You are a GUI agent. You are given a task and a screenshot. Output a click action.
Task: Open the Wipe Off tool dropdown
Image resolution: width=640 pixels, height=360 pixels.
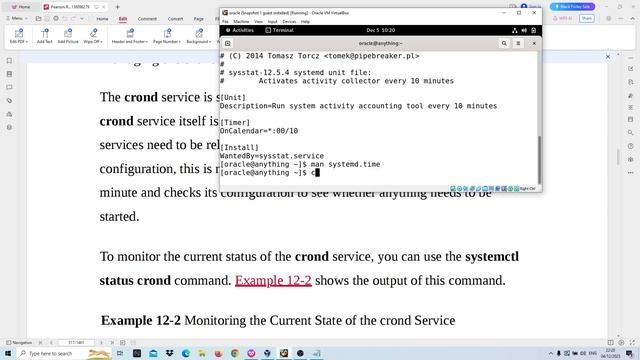point(93,36)
